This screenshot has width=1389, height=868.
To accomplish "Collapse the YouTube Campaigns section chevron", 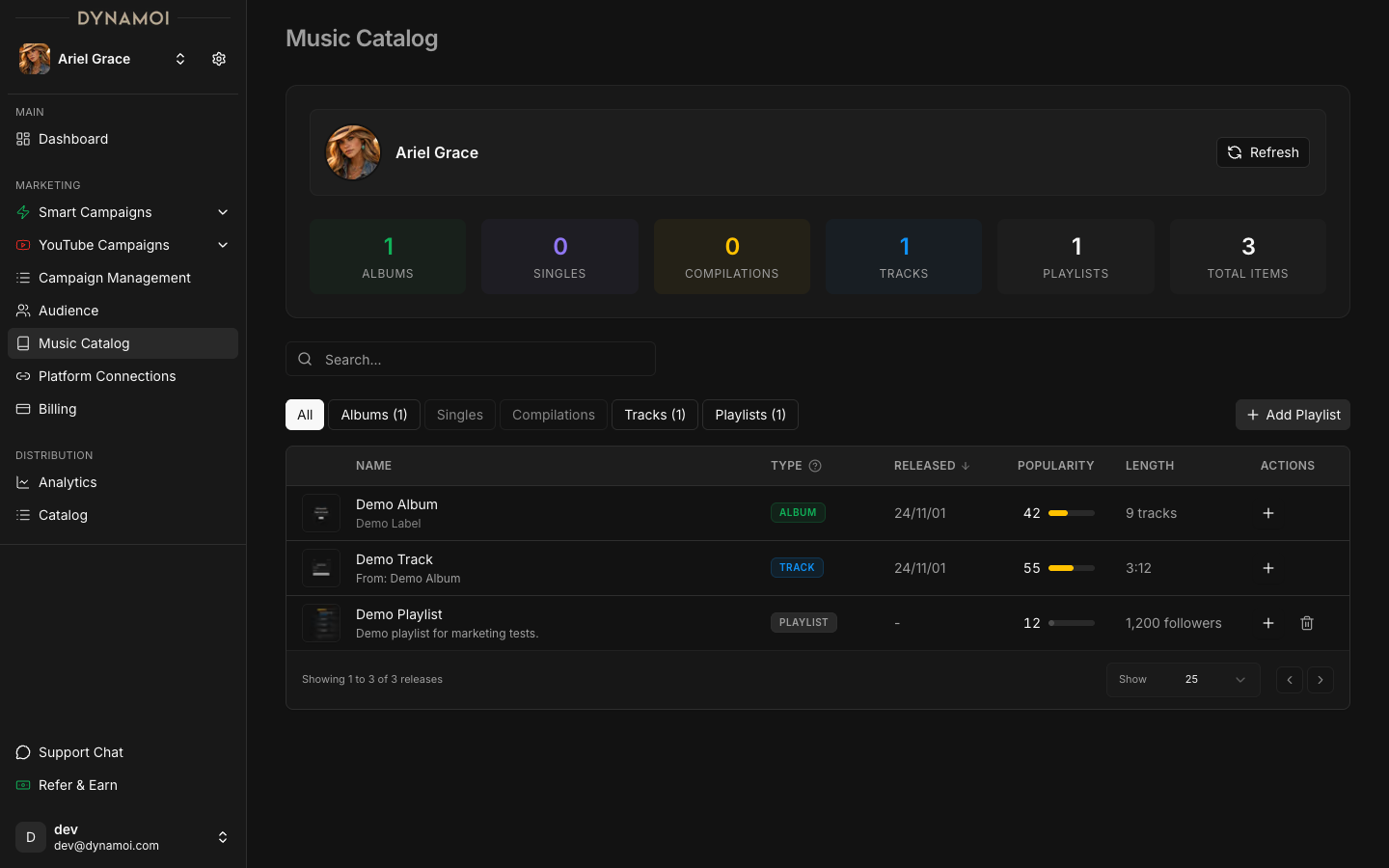I will click(223, 245).
